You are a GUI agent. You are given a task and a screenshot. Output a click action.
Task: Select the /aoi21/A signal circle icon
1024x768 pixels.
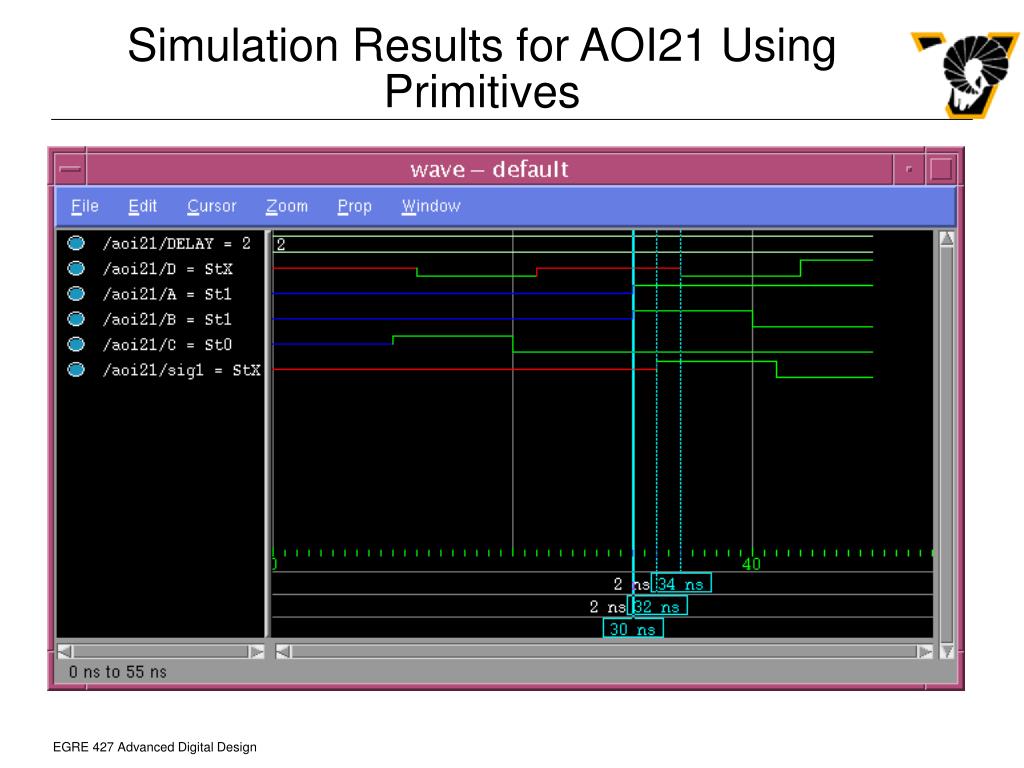(x=76, y=294)
